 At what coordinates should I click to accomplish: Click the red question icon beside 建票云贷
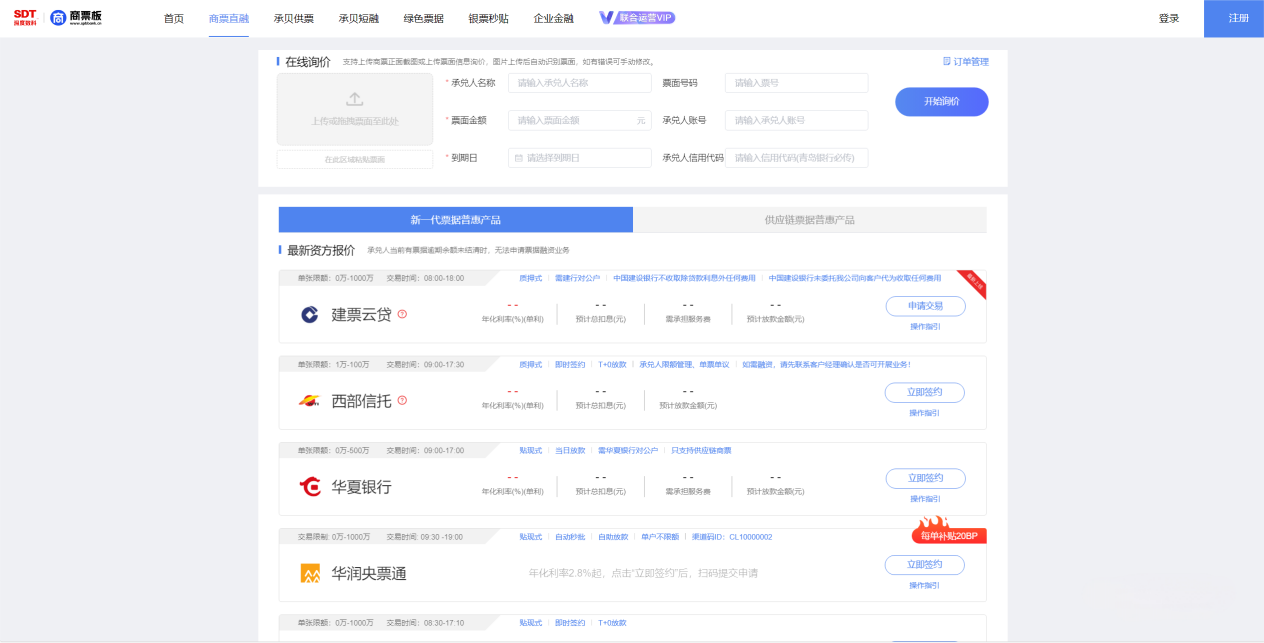coord(402,314)
